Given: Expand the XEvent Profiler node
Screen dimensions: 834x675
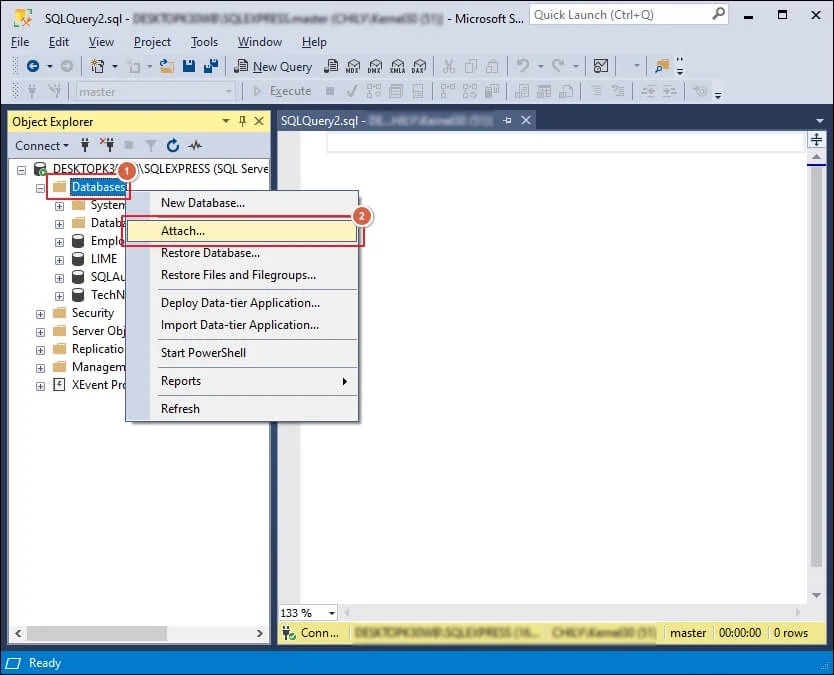Looking at the screenshot, I should tap(40, 386).
